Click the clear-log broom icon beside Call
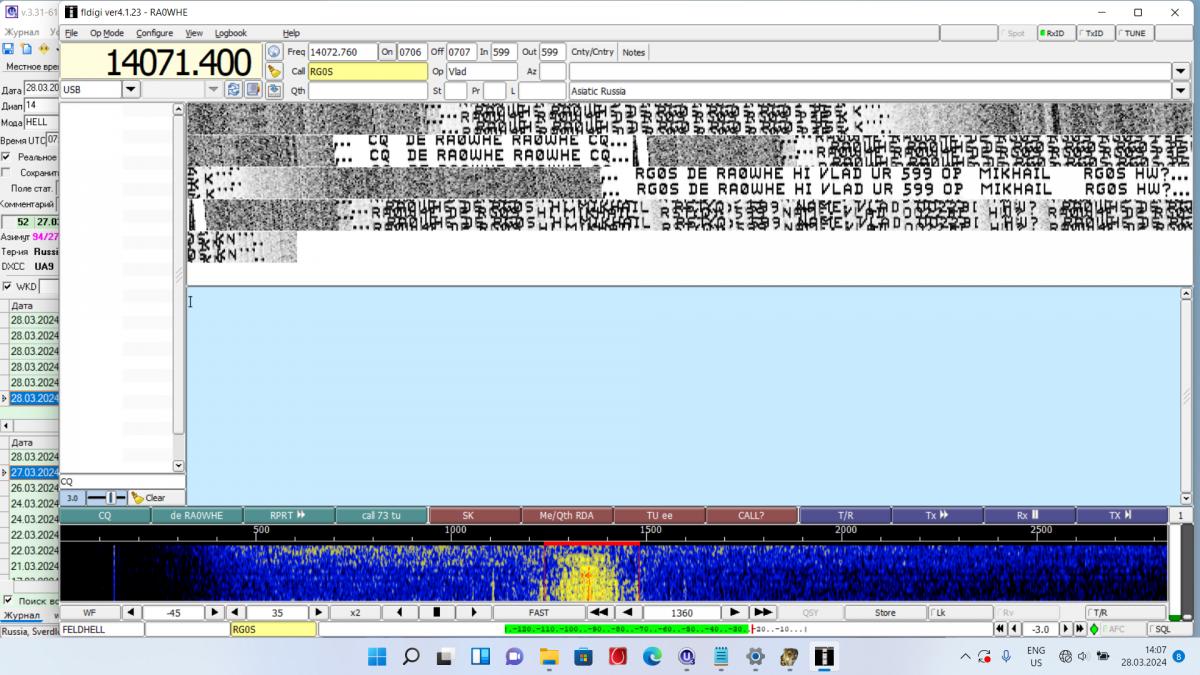 tap(274, 72)
